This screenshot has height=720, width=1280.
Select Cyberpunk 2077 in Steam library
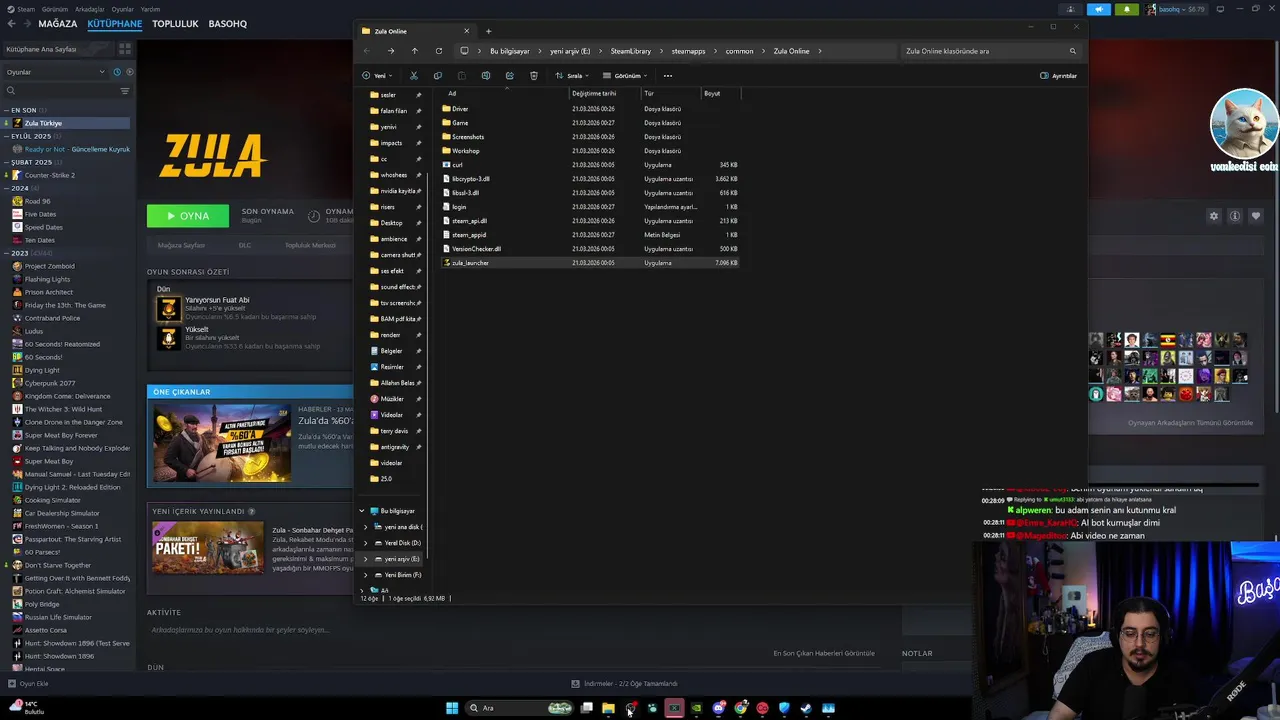pyautogui.click(x=50, y=383)
